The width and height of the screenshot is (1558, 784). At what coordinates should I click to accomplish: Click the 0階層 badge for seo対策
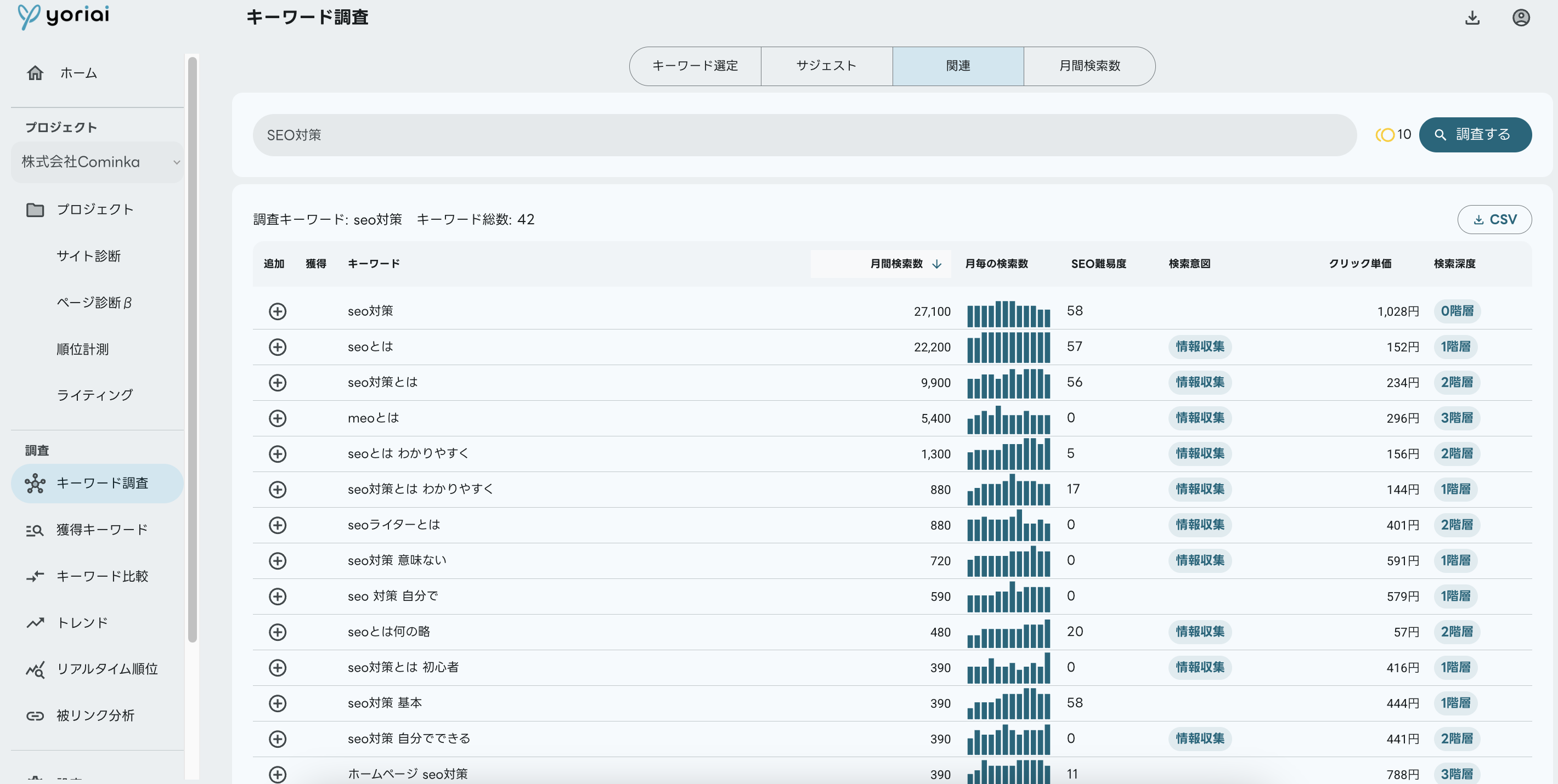tap(1457, 311)
